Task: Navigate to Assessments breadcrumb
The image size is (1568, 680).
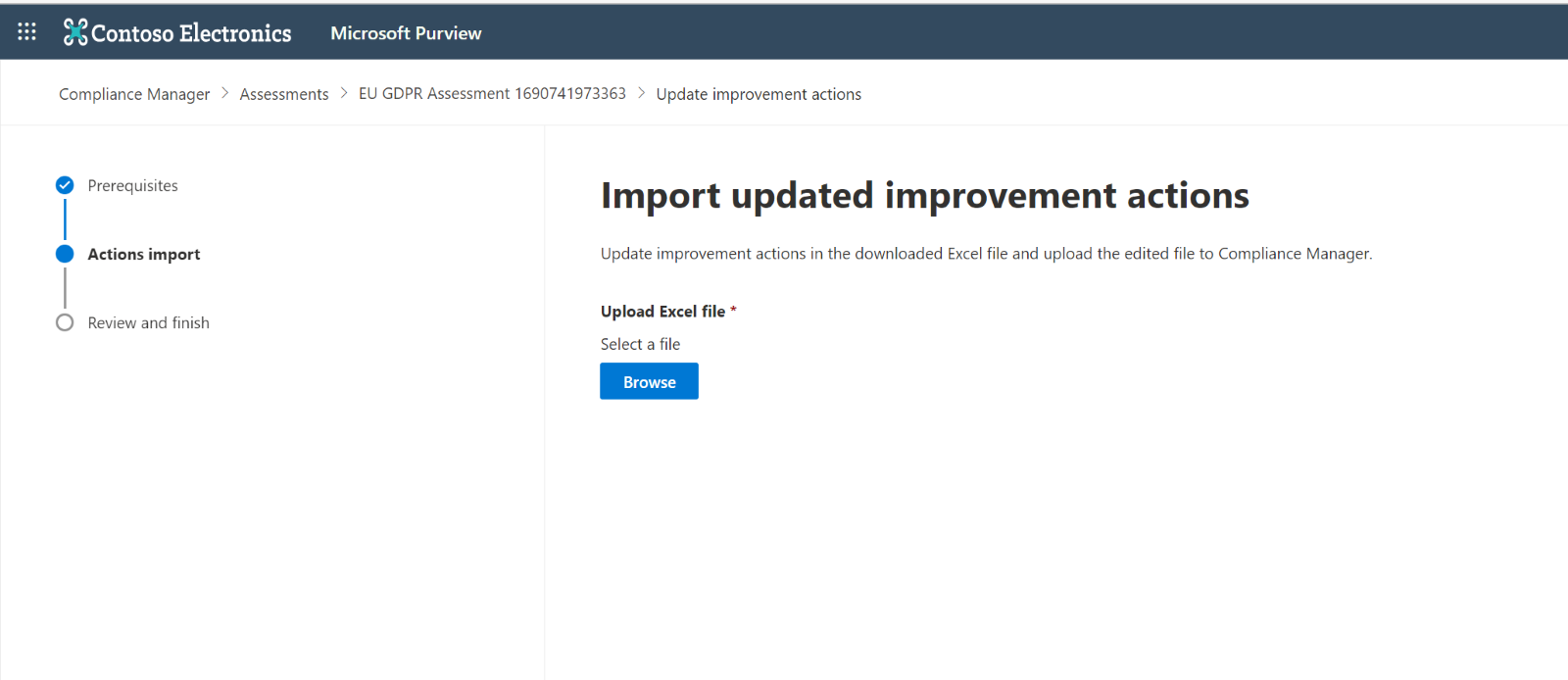Action: tap(284, 94)
